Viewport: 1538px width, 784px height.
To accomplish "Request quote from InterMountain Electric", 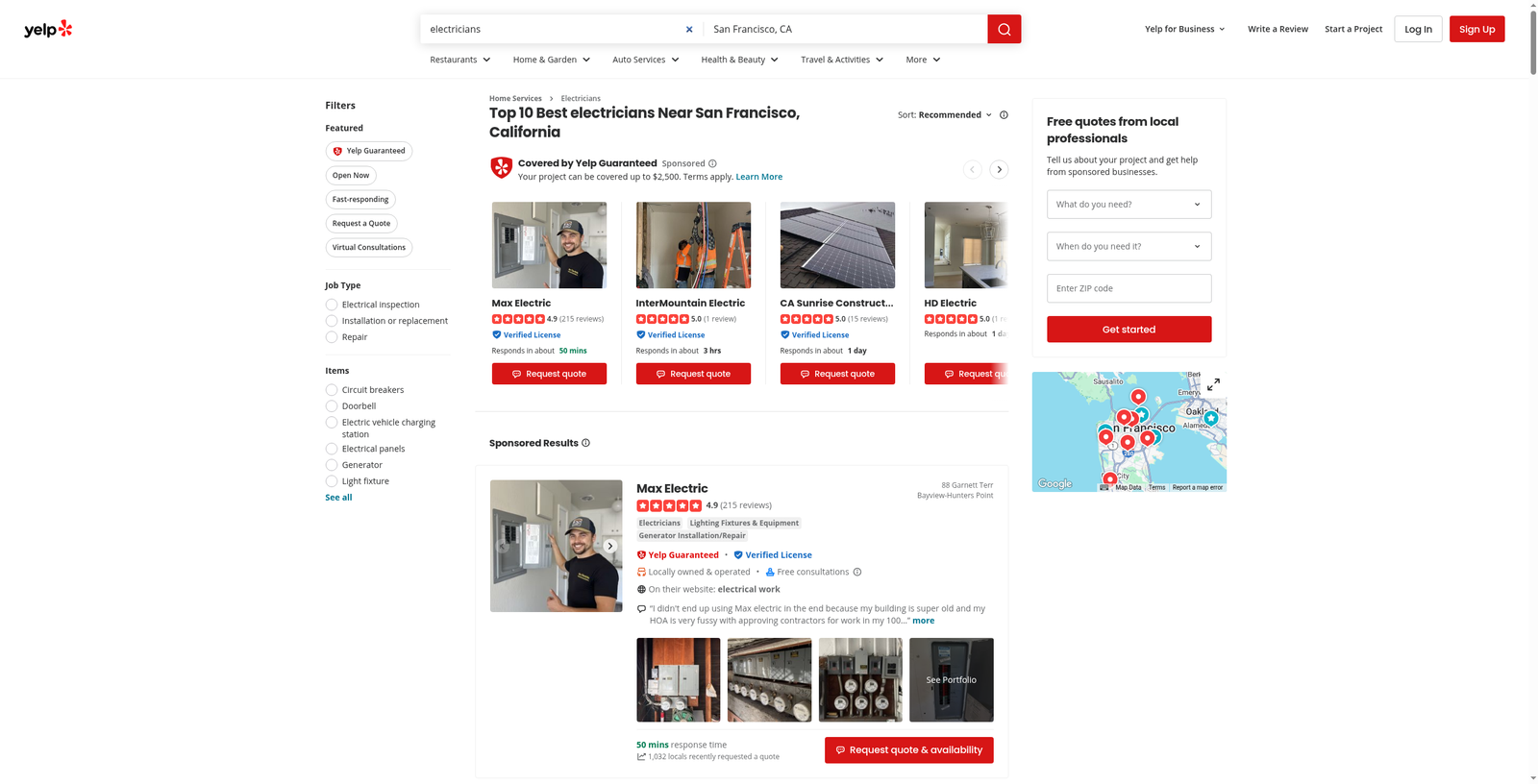I will tap(693, 374).
